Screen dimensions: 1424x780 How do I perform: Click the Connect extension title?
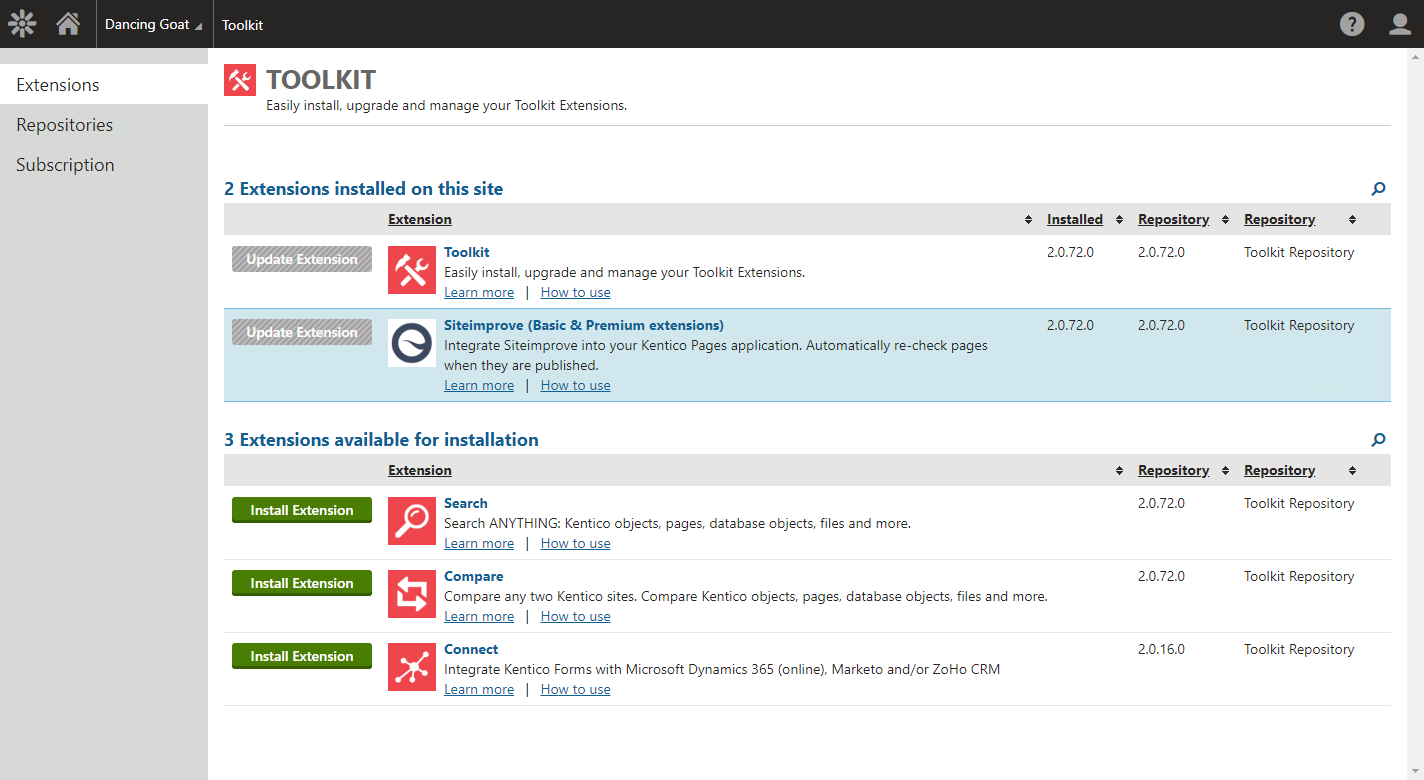(471, 649)
